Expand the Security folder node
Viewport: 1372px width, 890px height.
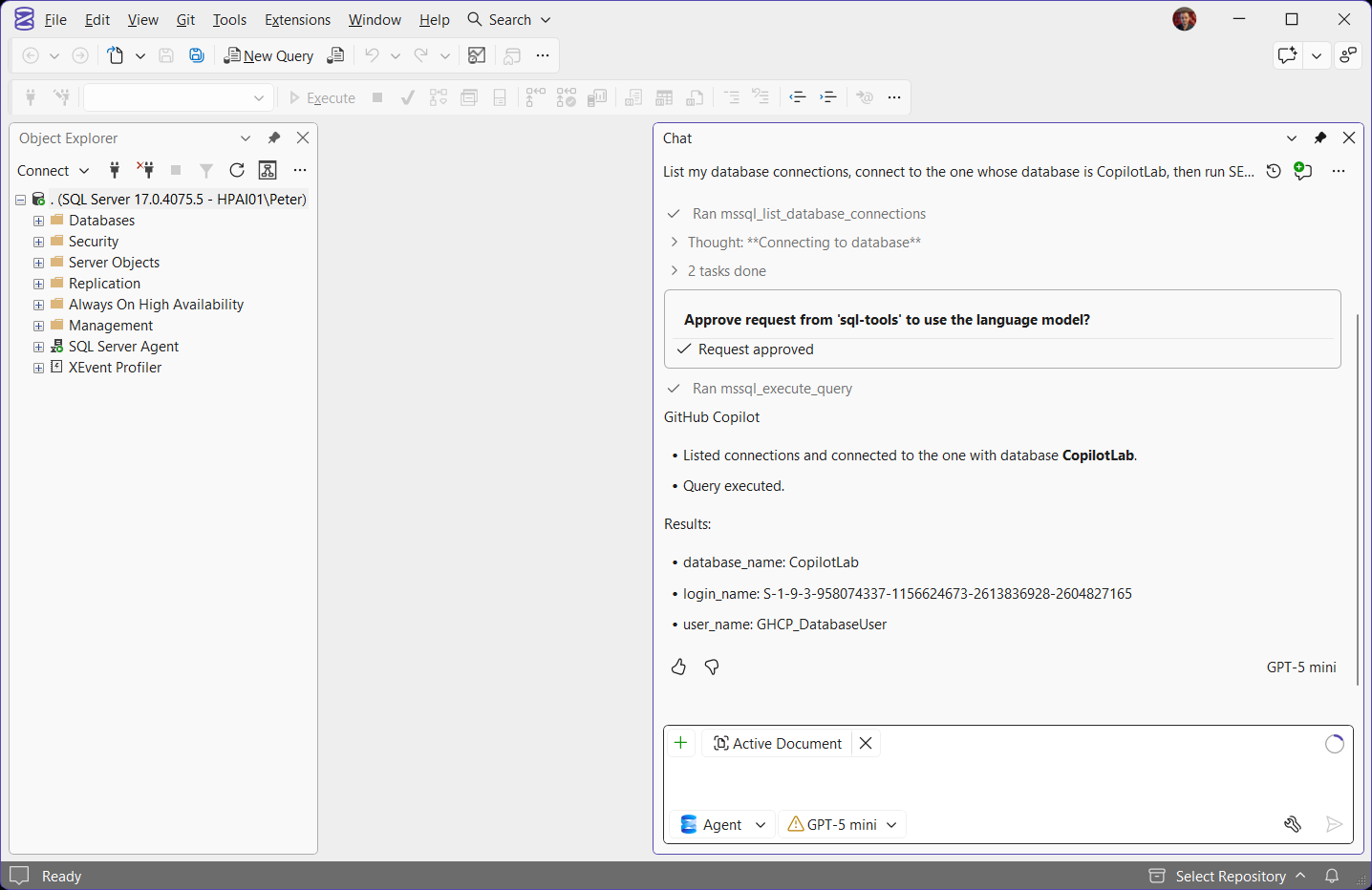(x=38, y=242)
